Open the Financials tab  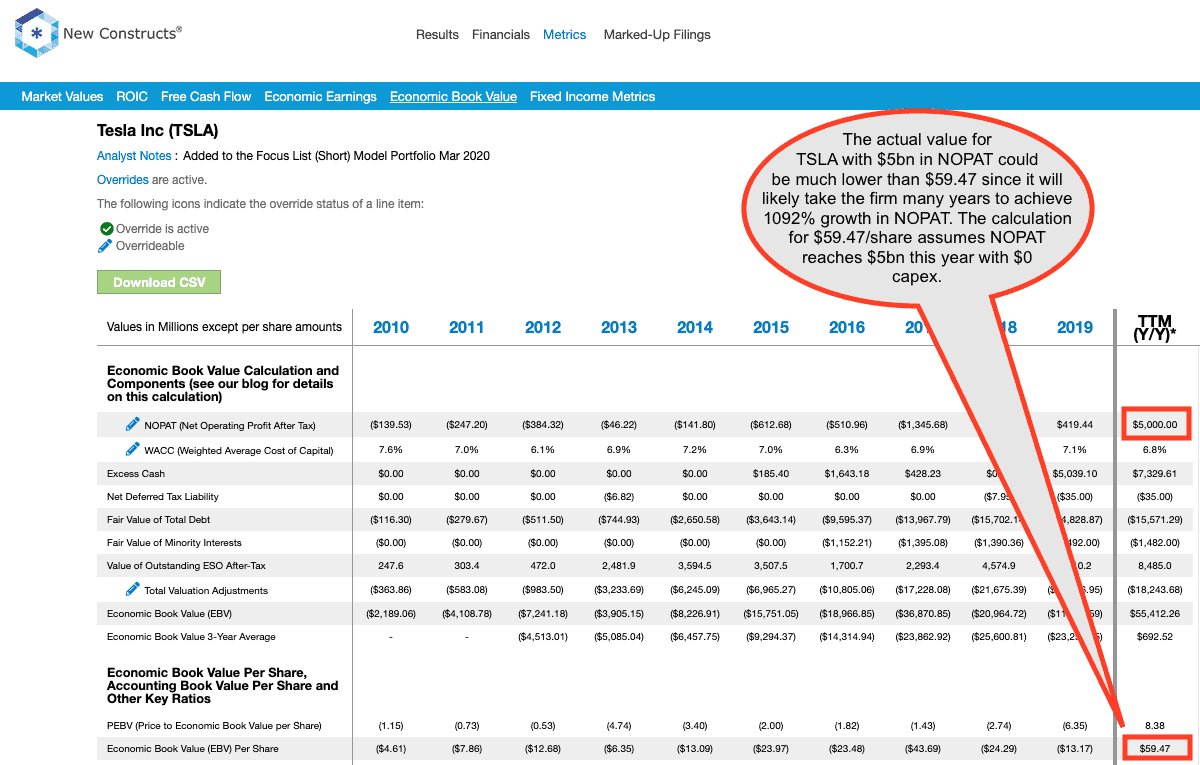501,35
